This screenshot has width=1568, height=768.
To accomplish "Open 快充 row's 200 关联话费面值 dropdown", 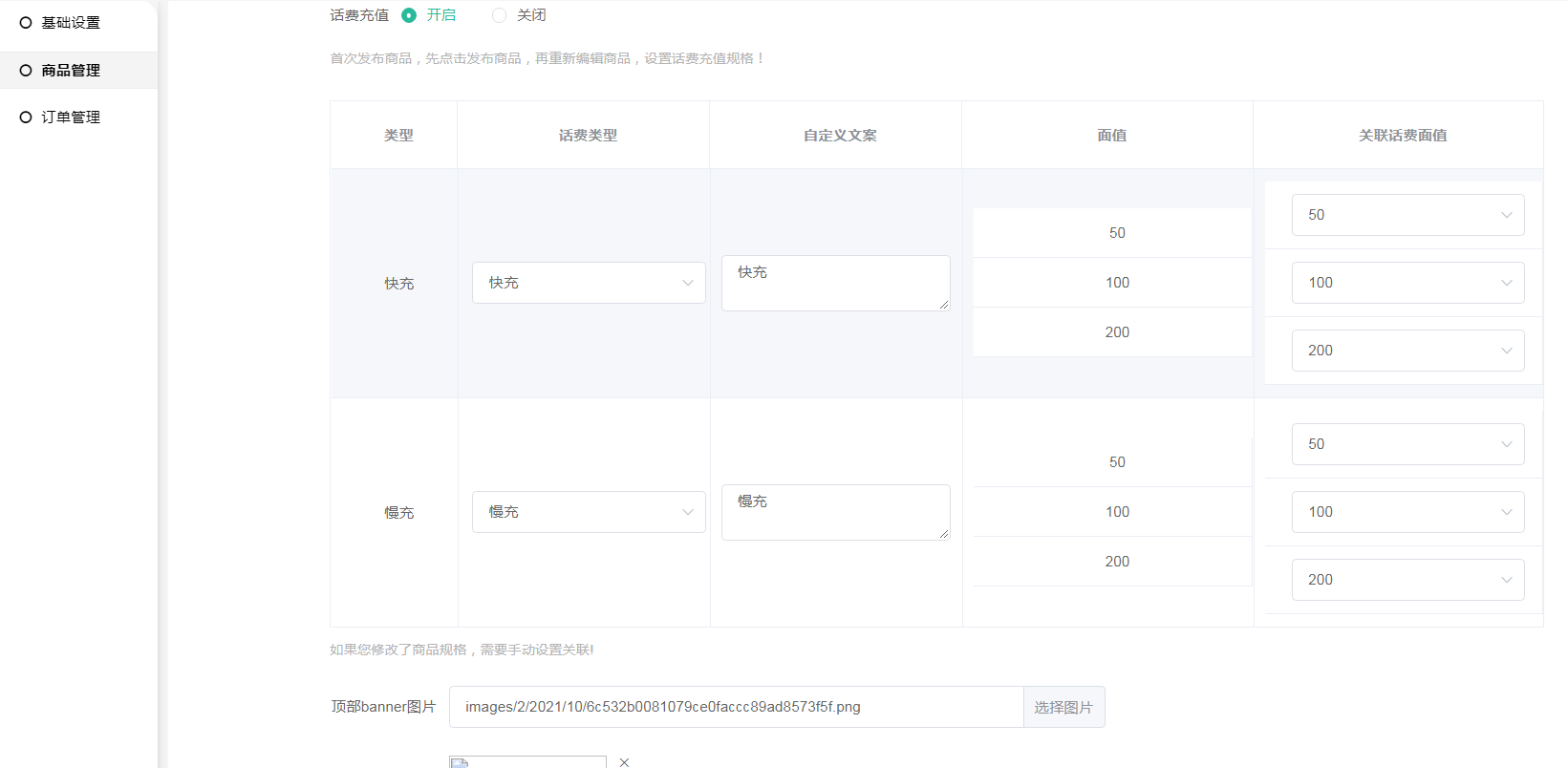I will [x=1407, y=351].
